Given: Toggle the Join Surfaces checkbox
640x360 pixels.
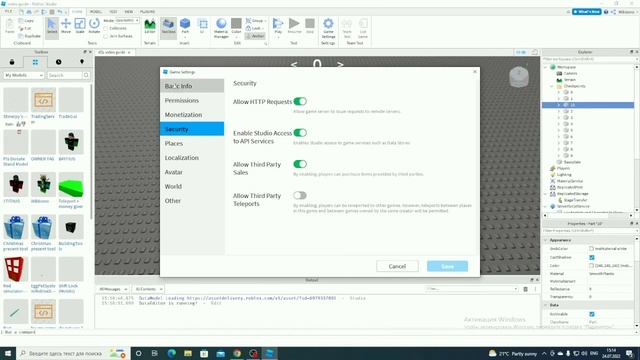Looking at the screenshot, I should tap(106, 36).
